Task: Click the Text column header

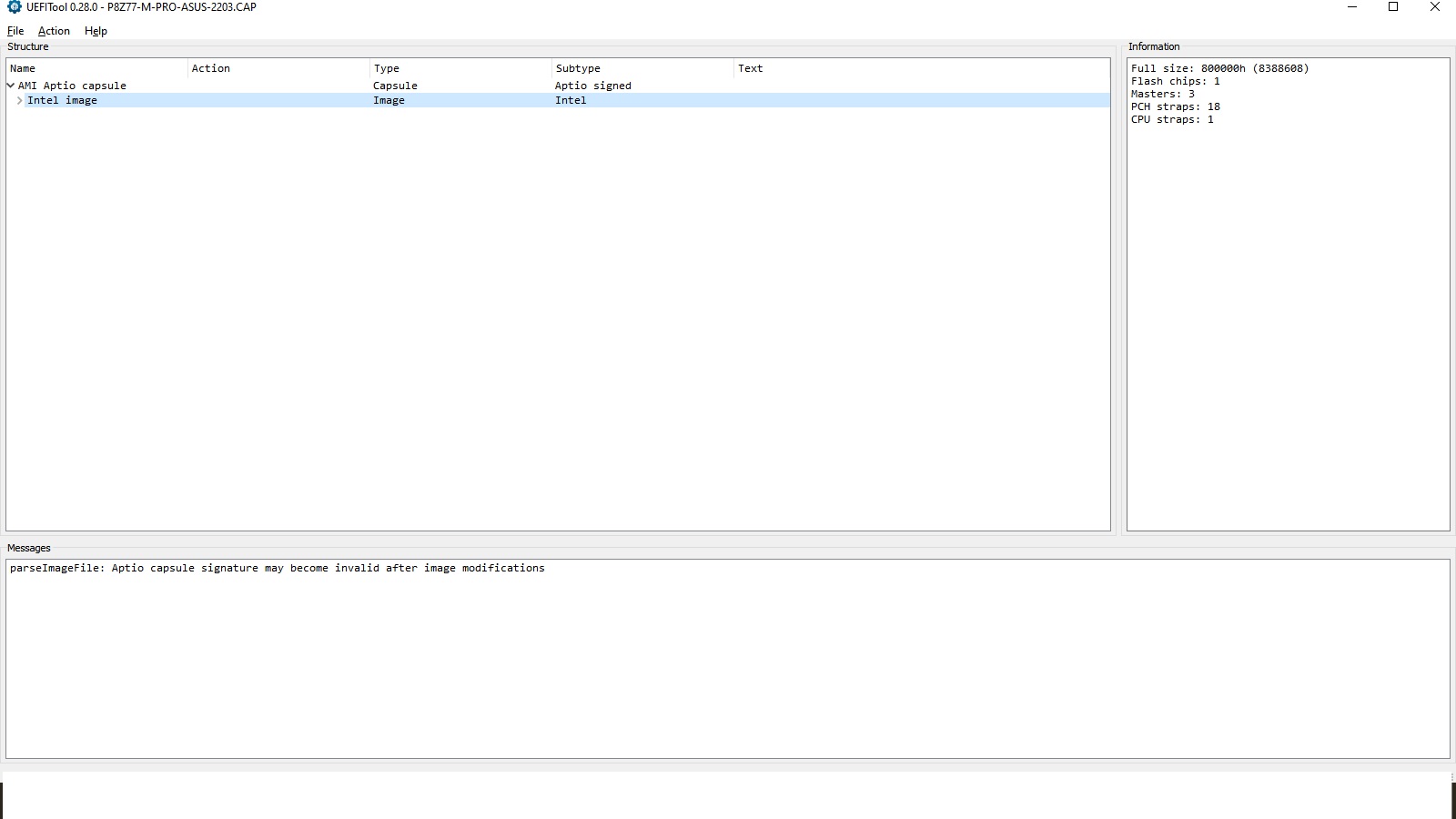Action: click(921, 68)
